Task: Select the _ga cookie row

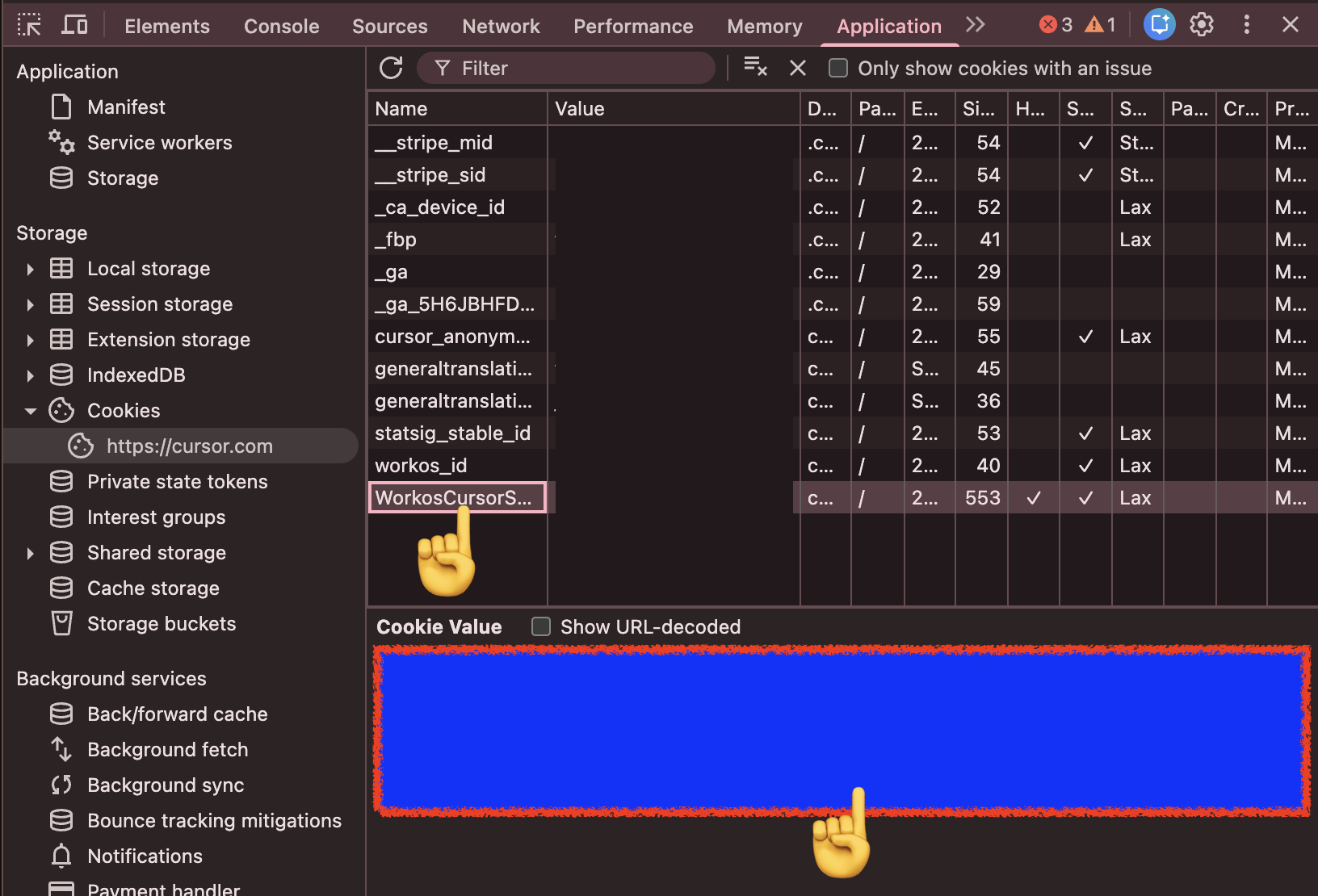Action: pyautogui.click(x=842, y=271)
